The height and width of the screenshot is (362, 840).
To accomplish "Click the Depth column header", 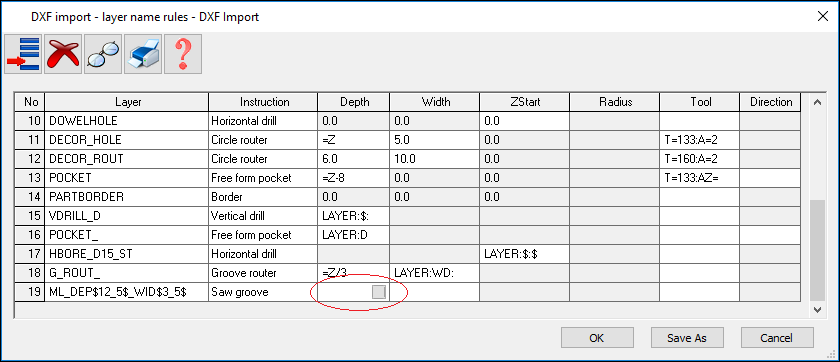I will (354, 102).
